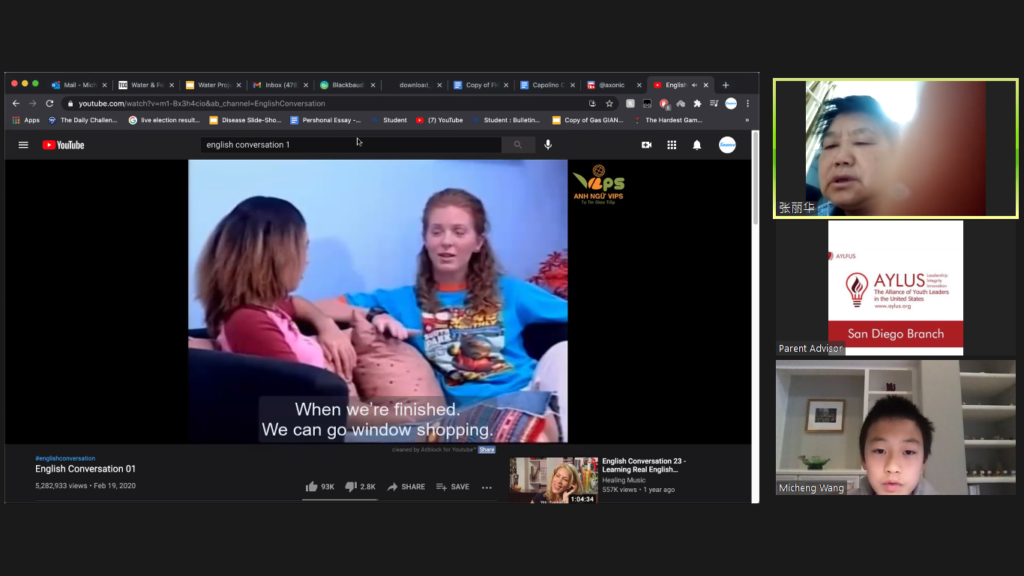1024x576 pixels.
Task: Open the Pershonal Essay bookmark
Action: point(325,120)
